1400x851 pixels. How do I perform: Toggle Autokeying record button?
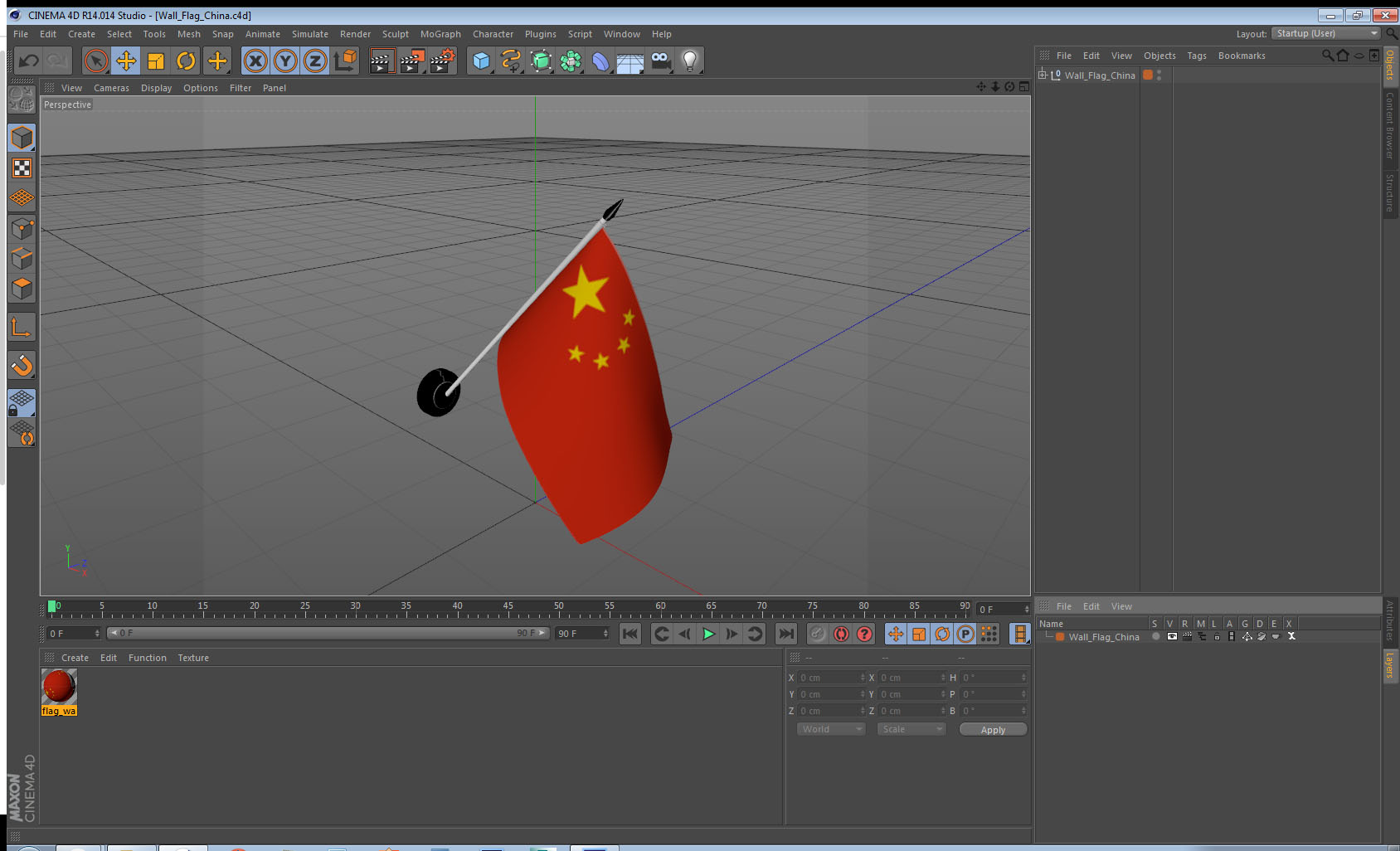pos(841,634)
